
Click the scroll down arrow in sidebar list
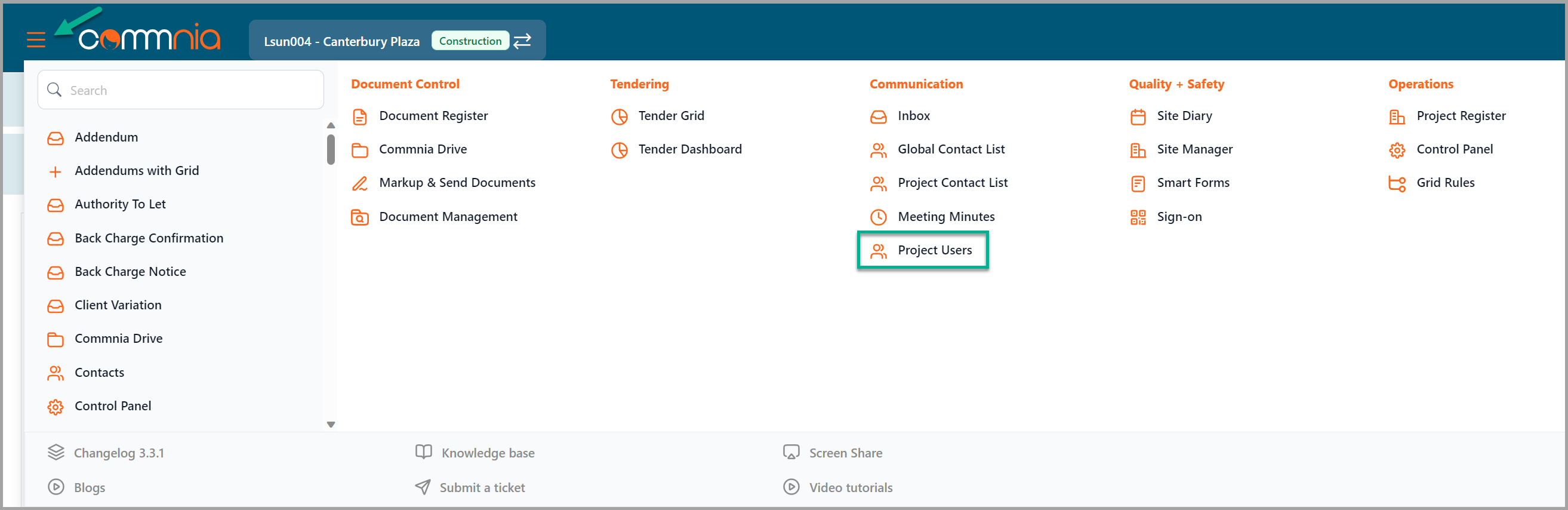(331, 425)
